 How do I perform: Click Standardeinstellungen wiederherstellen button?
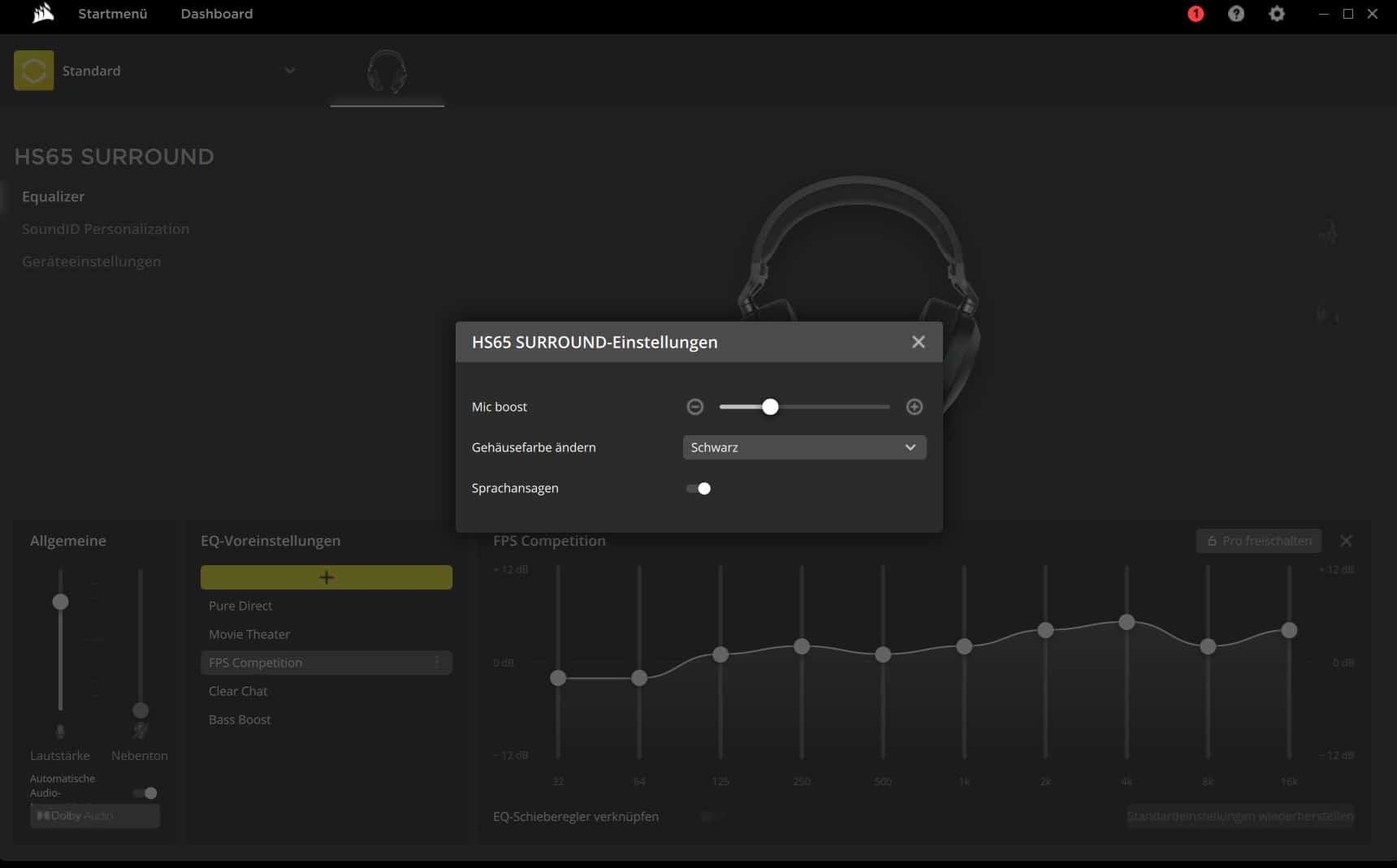[x=1239, y=816]
